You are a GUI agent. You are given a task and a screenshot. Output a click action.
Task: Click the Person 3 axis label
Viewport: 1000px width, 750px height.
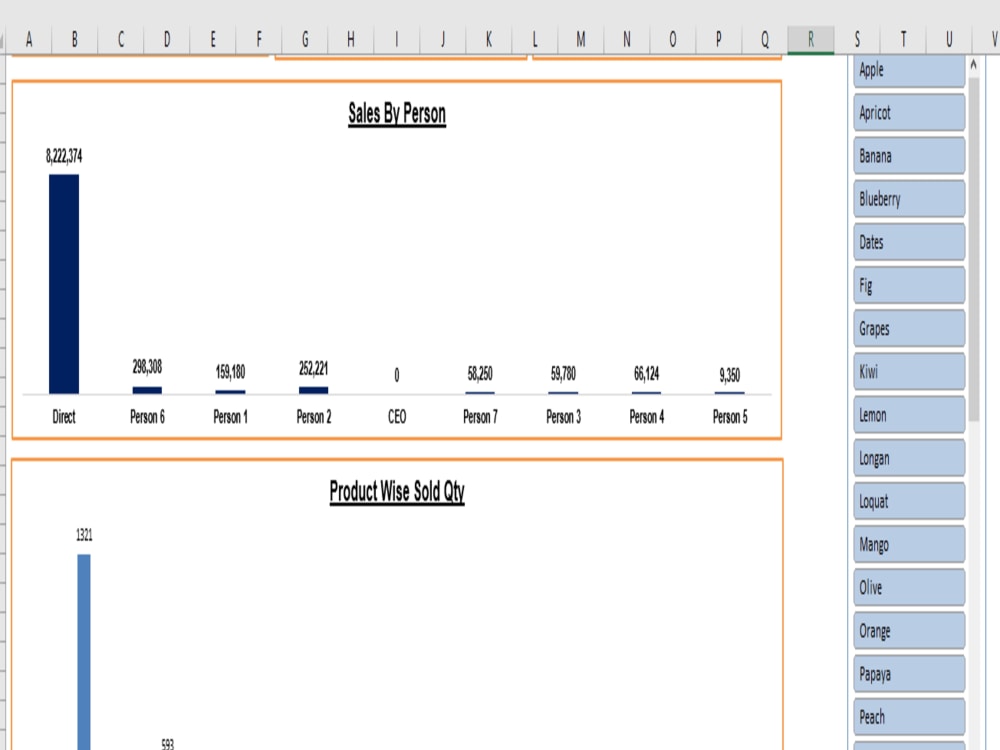coord(563,417)
